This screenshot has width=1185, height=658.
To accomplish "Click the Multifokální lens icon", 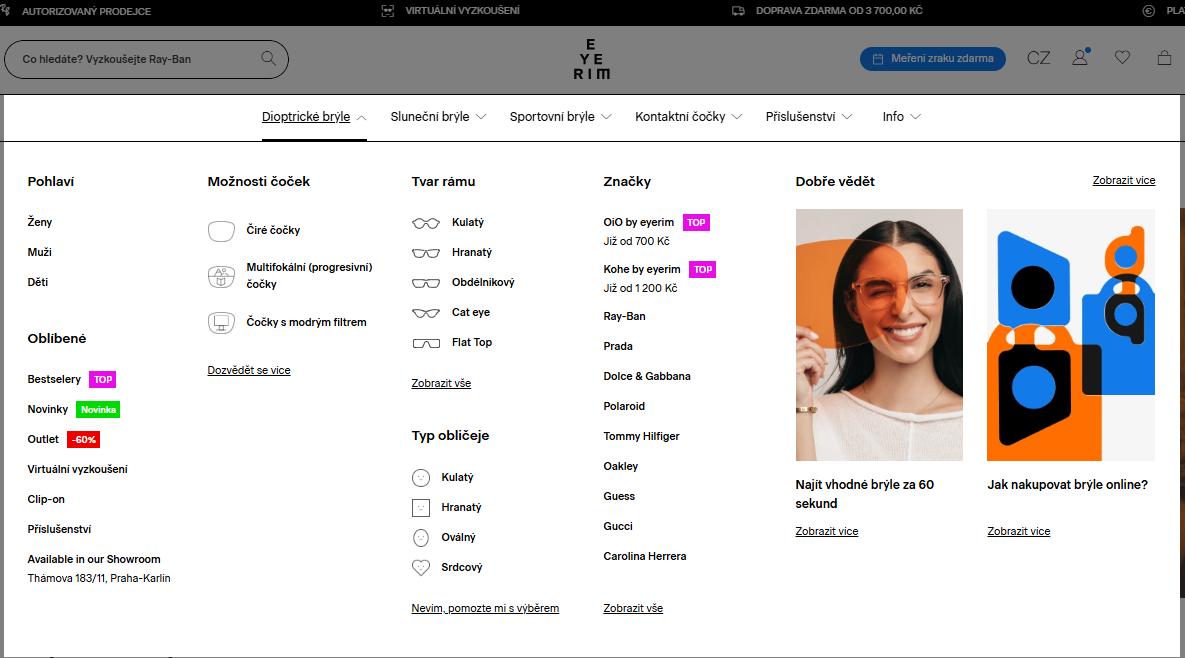I will click(x=221, y=276).
